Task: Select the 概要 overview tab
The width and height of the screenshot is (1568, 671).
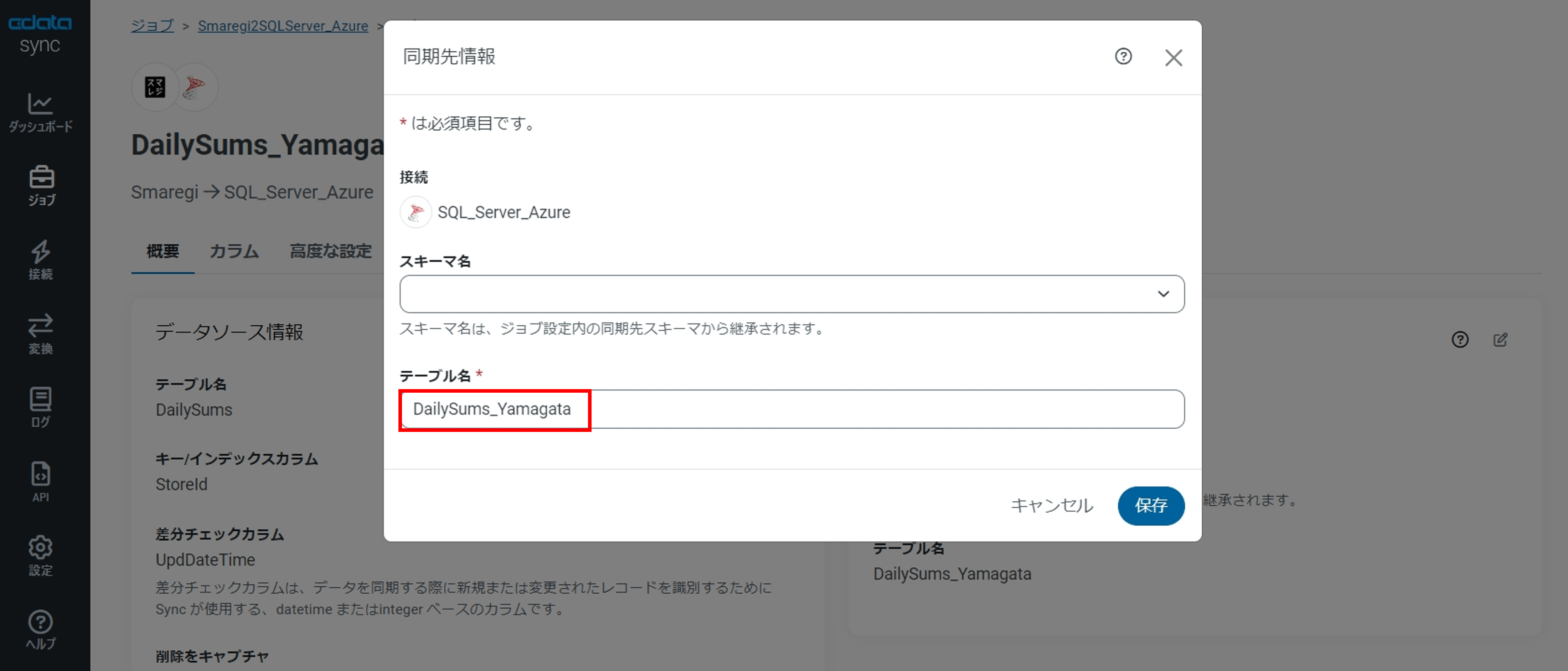Action: tap(163, 251)
